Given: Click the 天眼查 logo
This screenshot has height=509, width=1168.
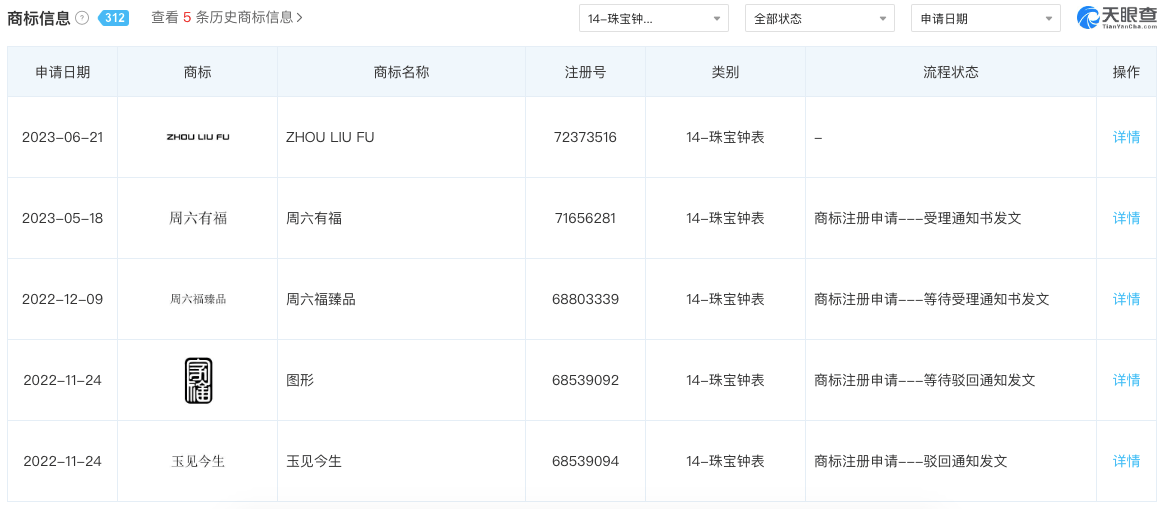Looking at the screenshot, I should [x=1116, y=18].
